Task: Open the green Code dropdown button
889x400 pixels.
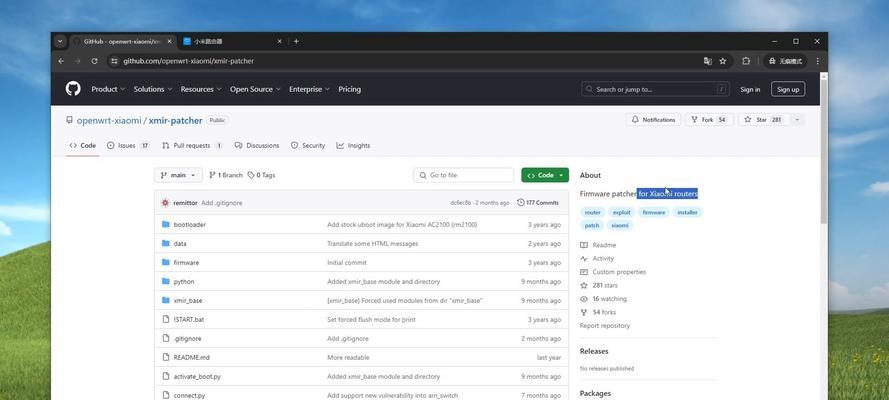Action: pyautogui.click(x=545, y=175)
